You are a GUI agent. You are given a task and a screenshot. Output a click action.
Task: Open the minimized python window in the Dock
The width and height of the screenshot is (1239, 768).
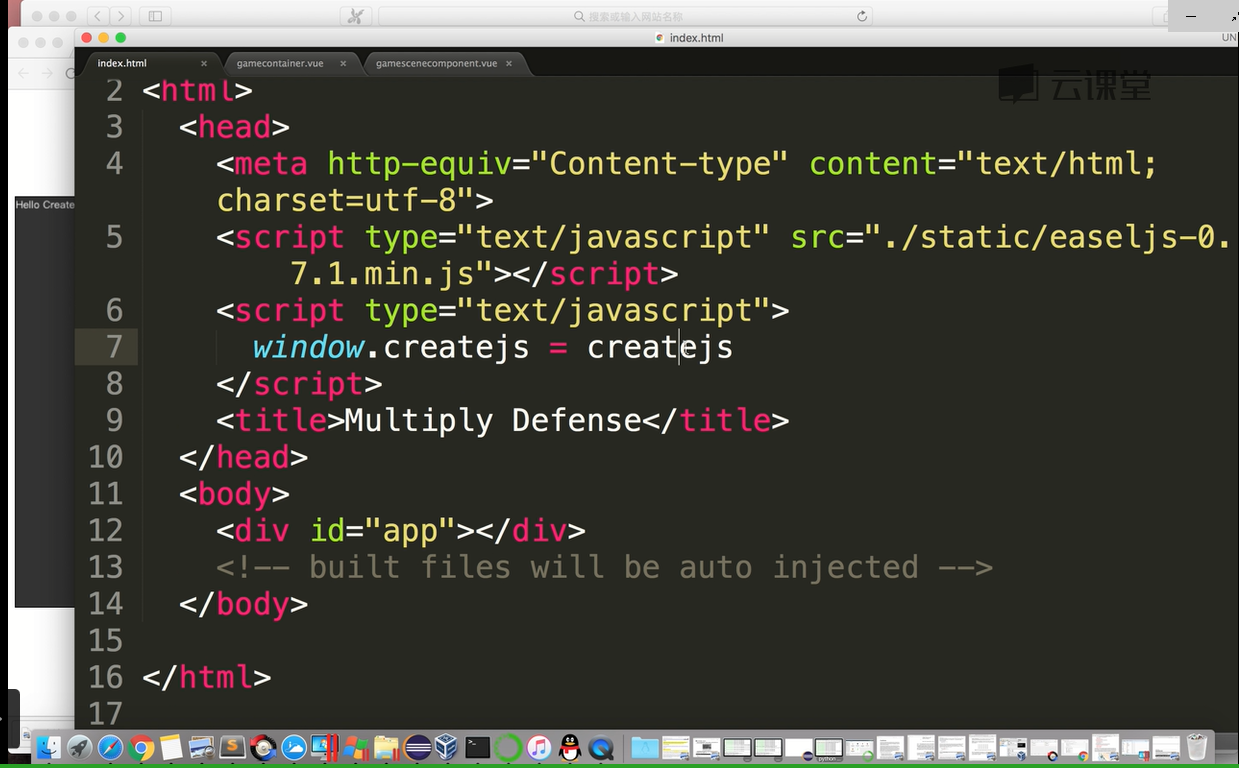(828, 749)
